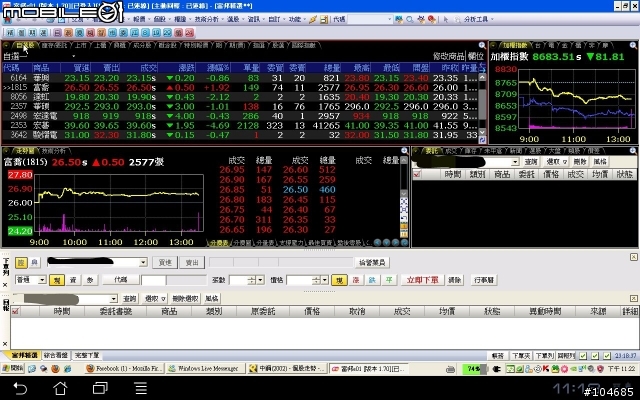Click the 買進 buy button
The image size is (640, 400).
[165, 262]
